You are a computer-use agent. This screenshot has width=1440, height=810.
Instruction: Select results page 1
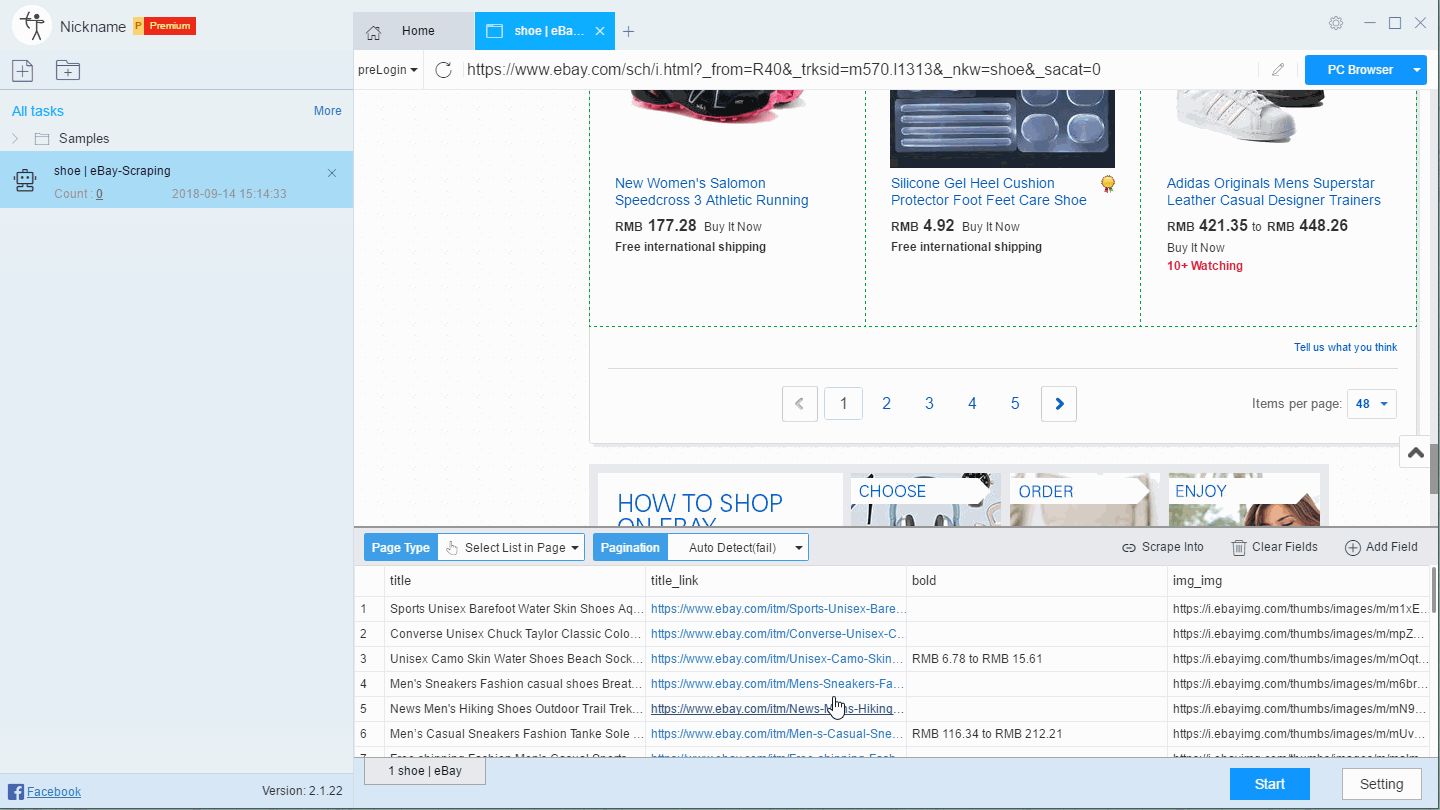point(844,404)
